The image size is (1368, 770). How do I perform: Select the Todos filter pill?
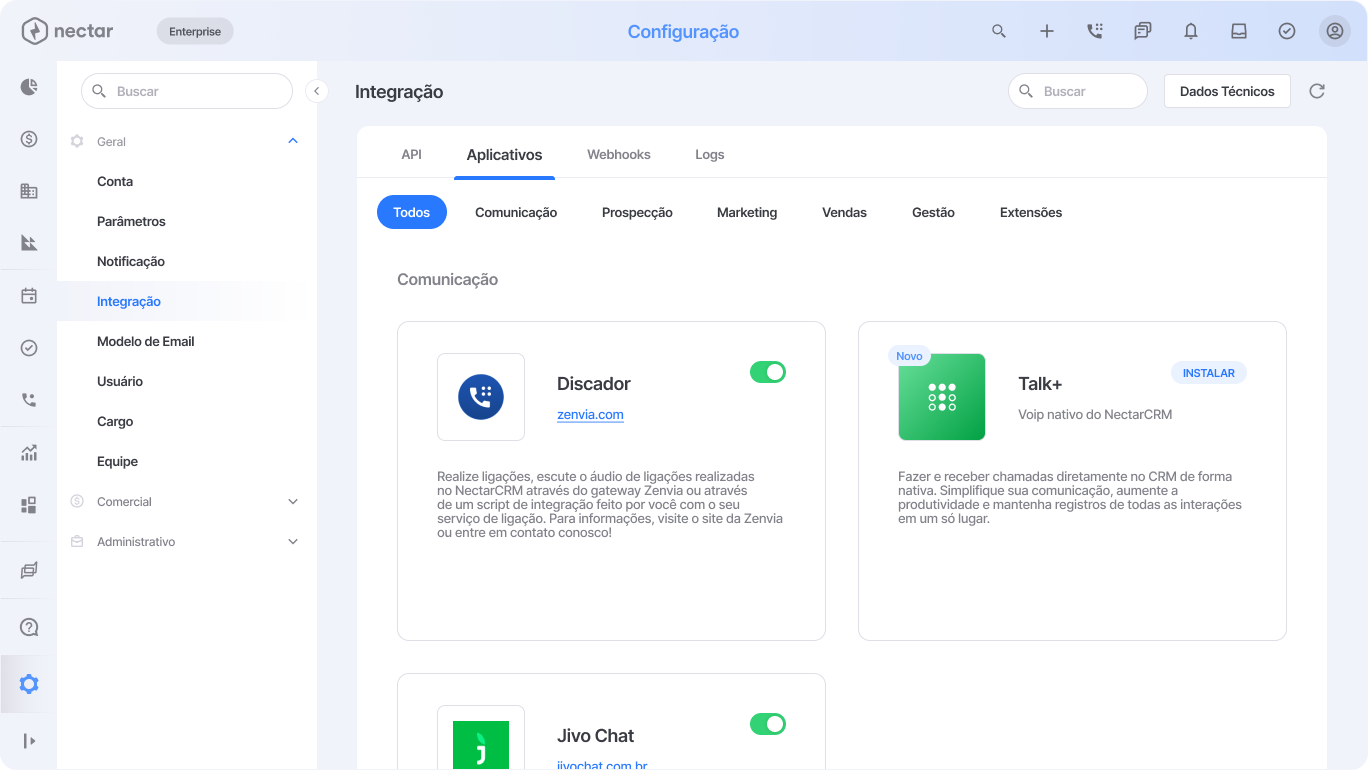click(412, 212)
